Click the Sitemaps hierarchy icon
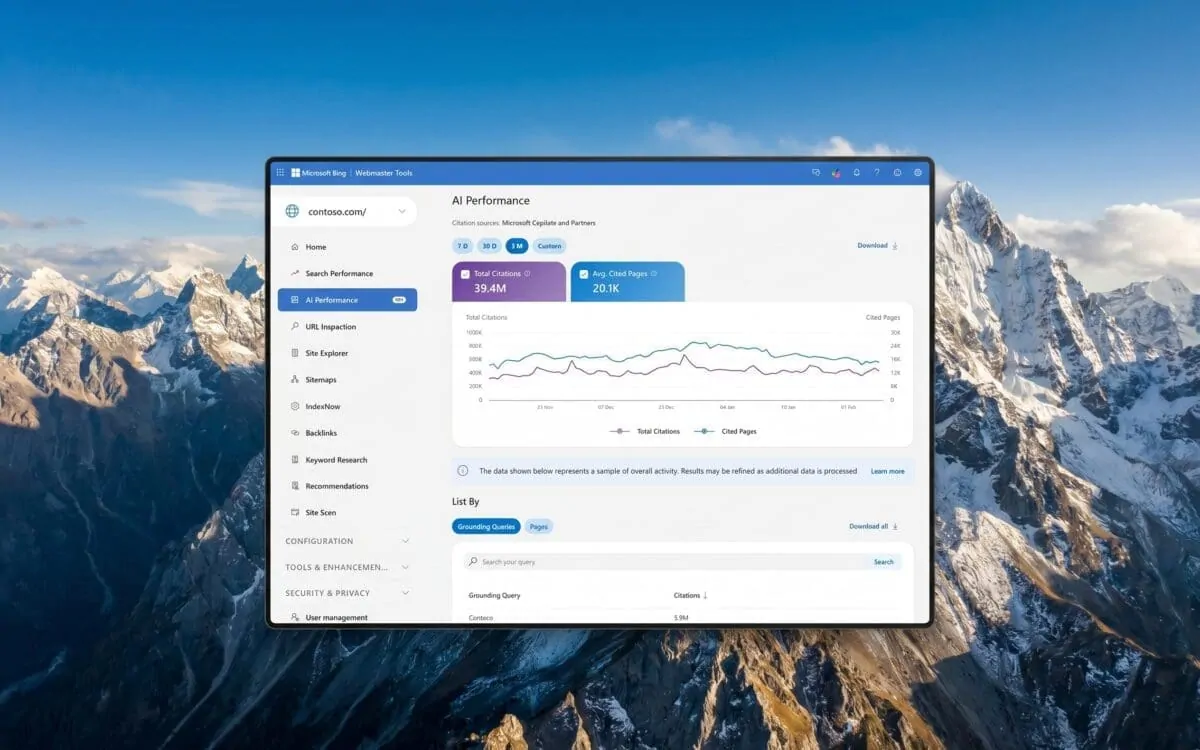This screenshot has width=1200, height=750. pyautogui.click(x=295, y=380)
